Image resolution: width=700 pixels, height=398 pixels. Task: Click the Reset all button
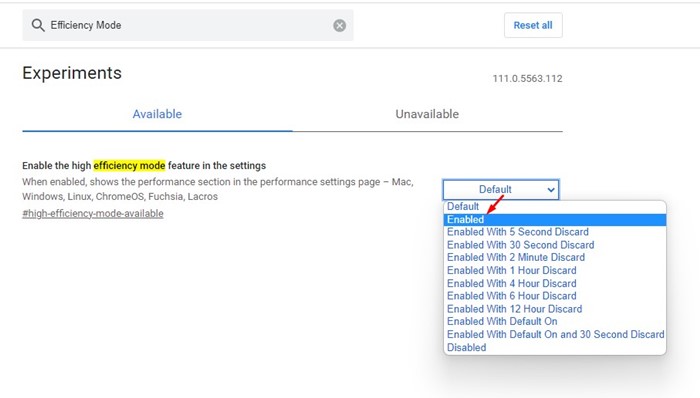[x=533, y=25]
